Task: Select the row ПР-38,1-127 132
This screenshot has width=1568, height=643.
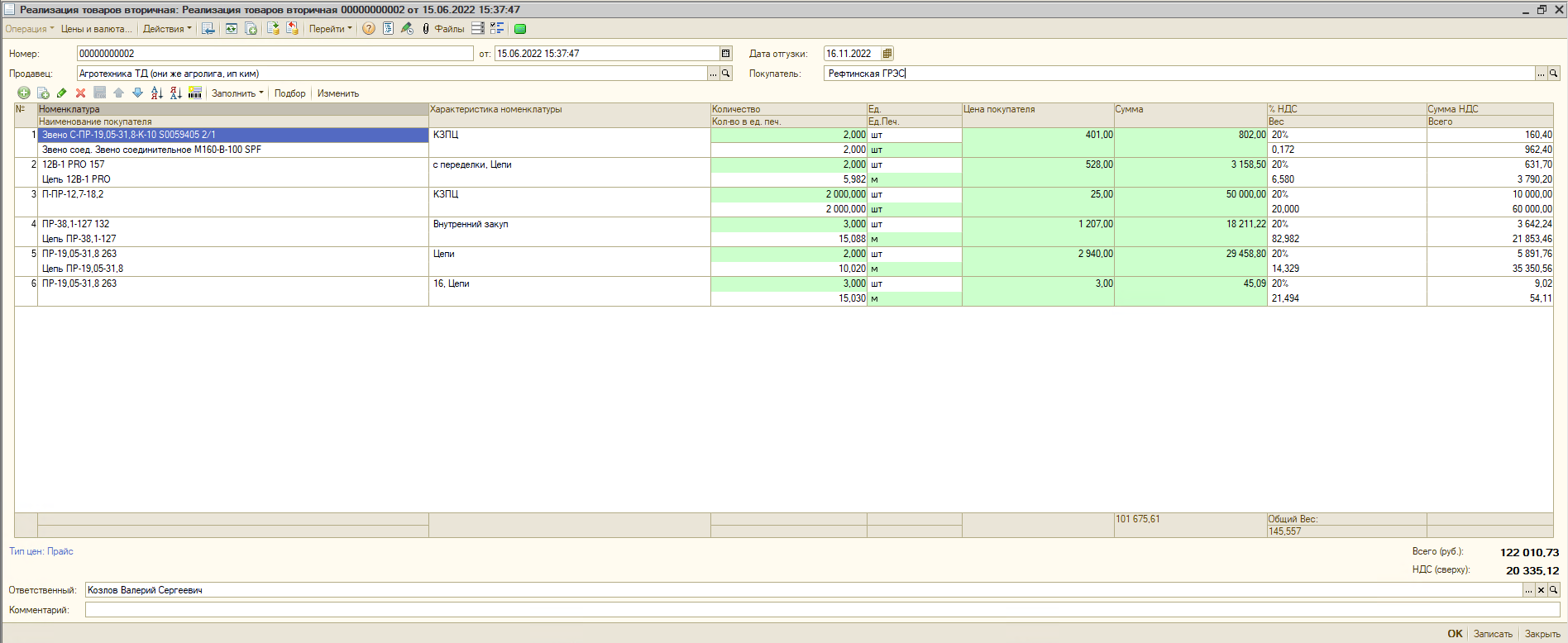Action: [x=233, y=224]
